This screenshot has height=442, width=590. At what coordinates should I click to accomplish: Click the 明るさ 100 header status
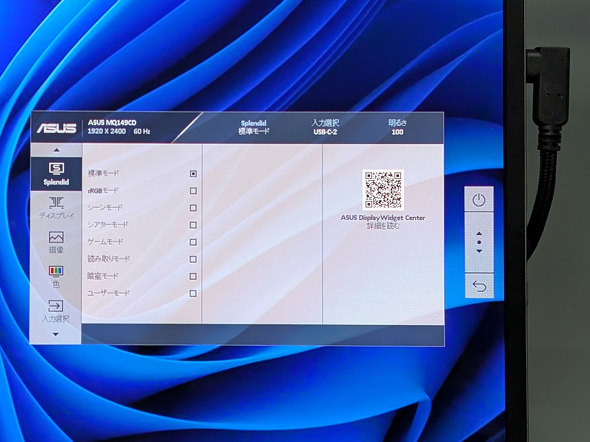[x=397, y=127]
